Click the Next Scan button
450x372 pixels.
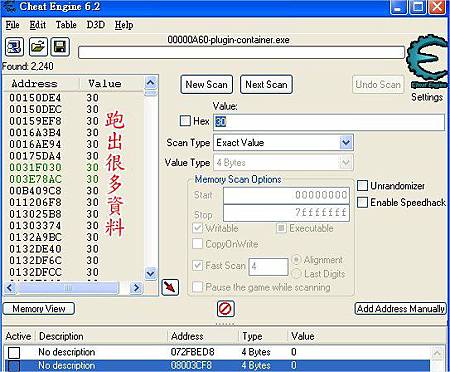tap(266, 84)
